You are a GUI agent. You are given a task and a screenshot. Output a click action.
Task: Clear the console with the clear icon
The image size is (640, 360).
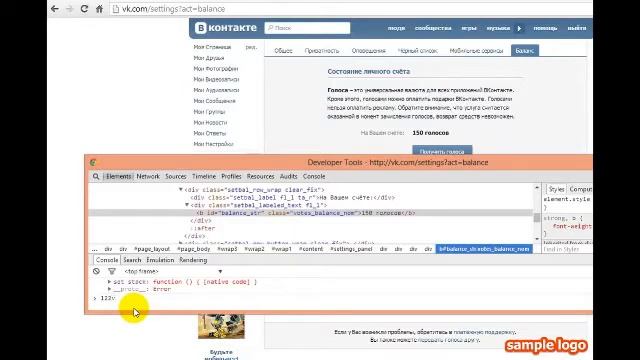(x=96, y=271)
